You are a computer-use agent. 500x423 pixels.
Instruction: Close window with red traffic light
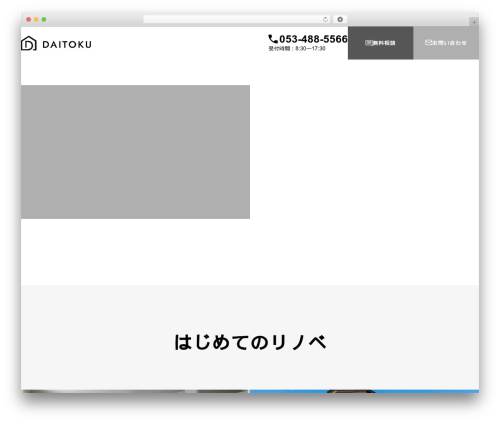coord(29,19)
